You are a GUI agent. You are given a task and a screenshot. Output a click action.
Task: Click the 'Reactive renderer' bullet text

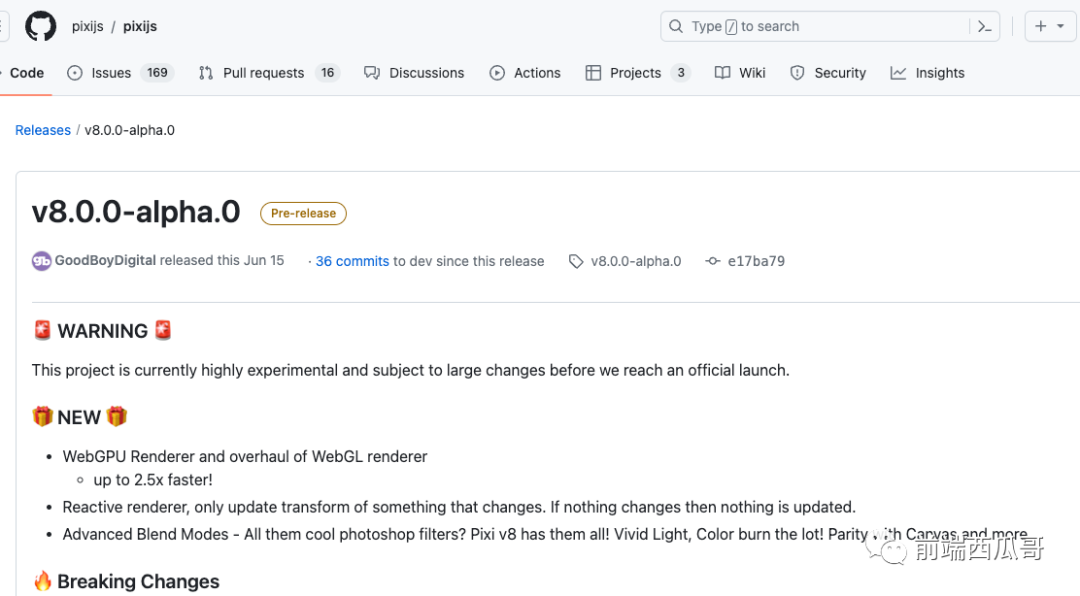[459, 508]
